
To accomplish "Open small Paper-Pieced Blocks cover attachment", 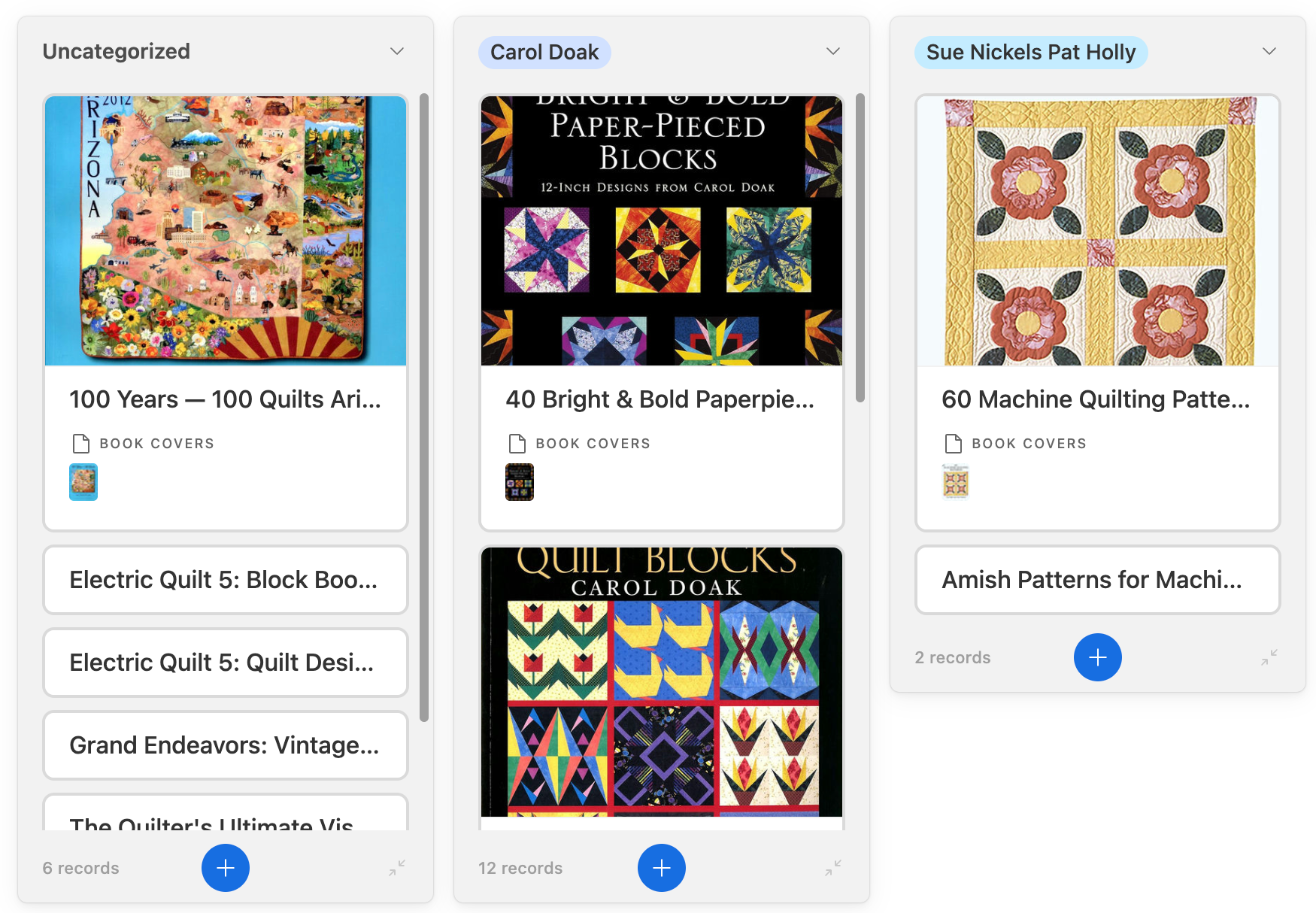I will coord(520,482).
